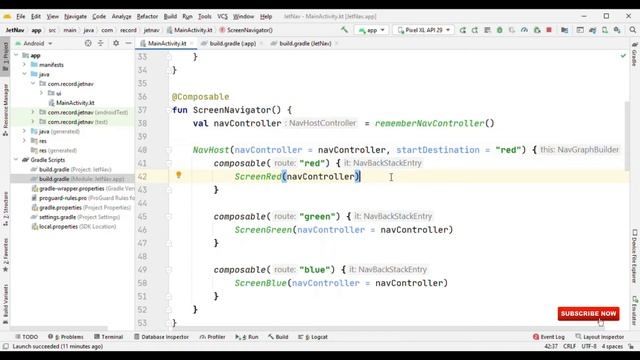Hide the Project panel with minus icon
This screenshot has width=640, height=360.
tap(128, 43)
